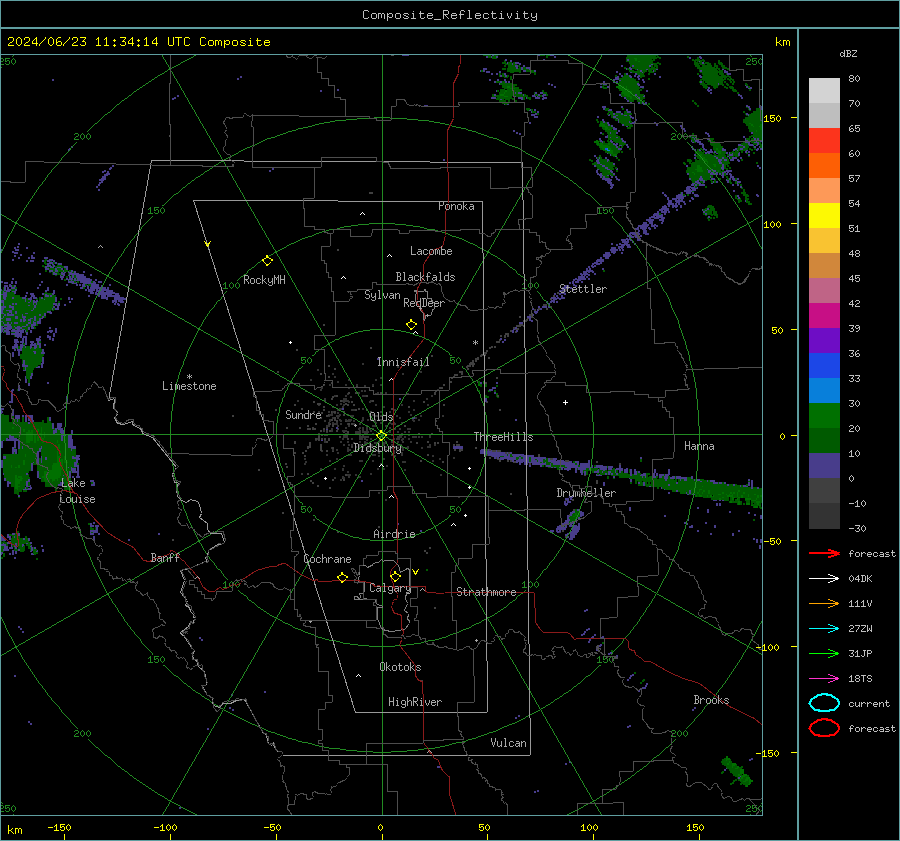The image size is (900, 841).
Task: Click the red forecast ellipse legend icon
Action: (x=824, y=728)
